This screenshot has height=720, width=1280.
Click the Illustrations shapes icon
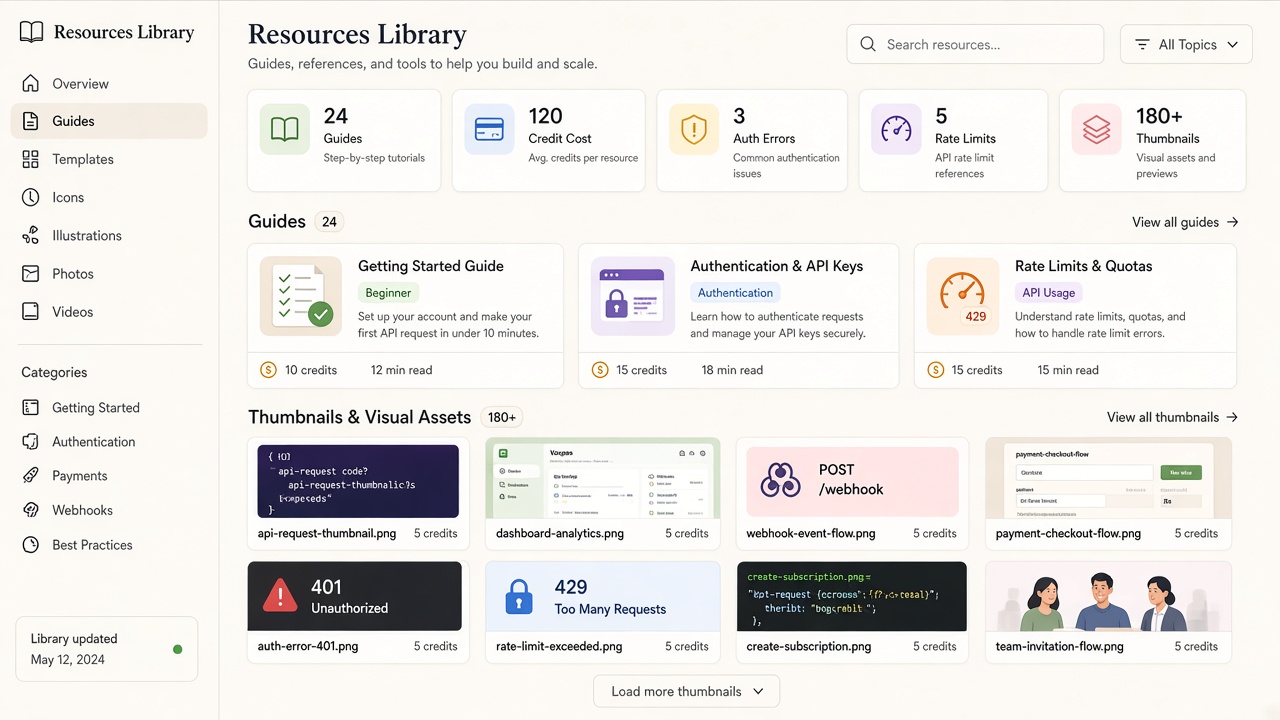point(31,236)
